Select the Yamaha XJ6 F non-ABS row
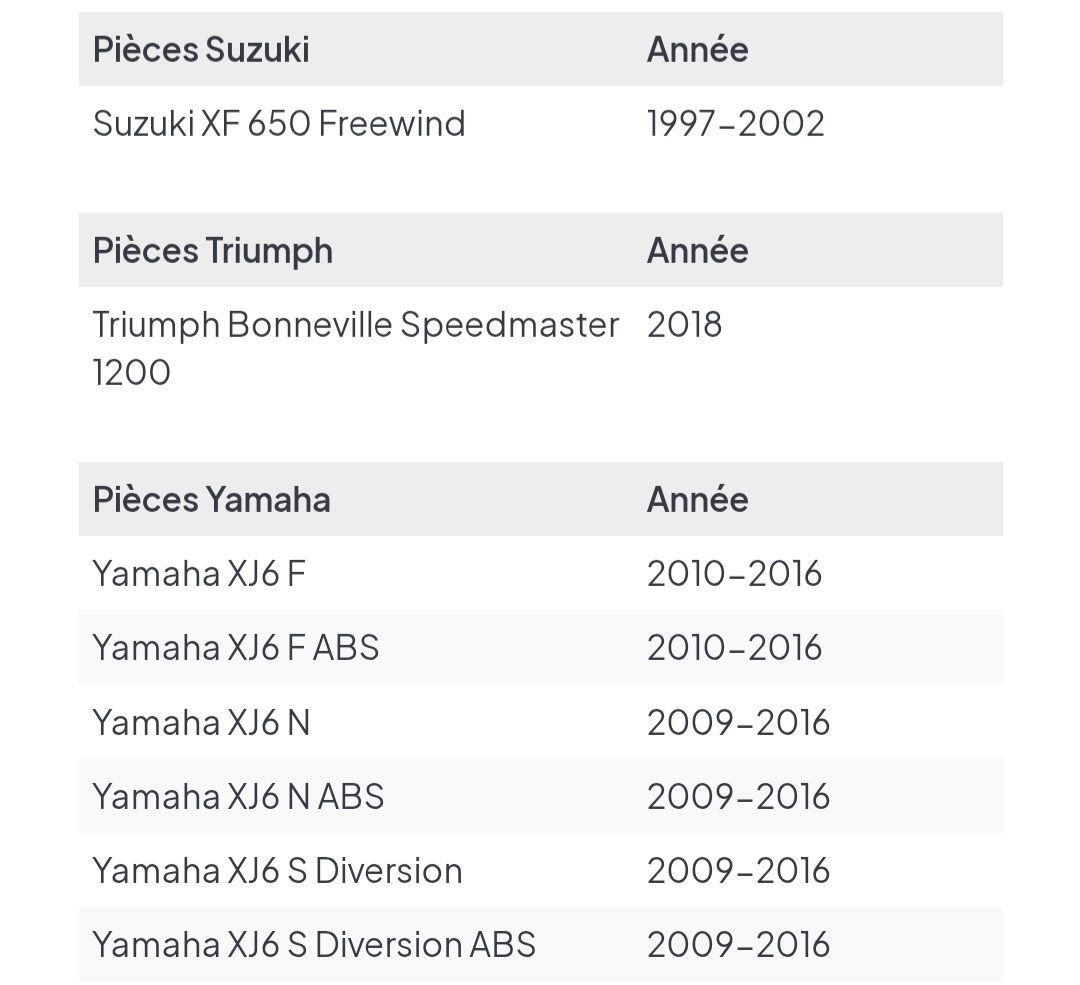The height and width of the screenshot is (985, 1080). (x=199, y=573)
